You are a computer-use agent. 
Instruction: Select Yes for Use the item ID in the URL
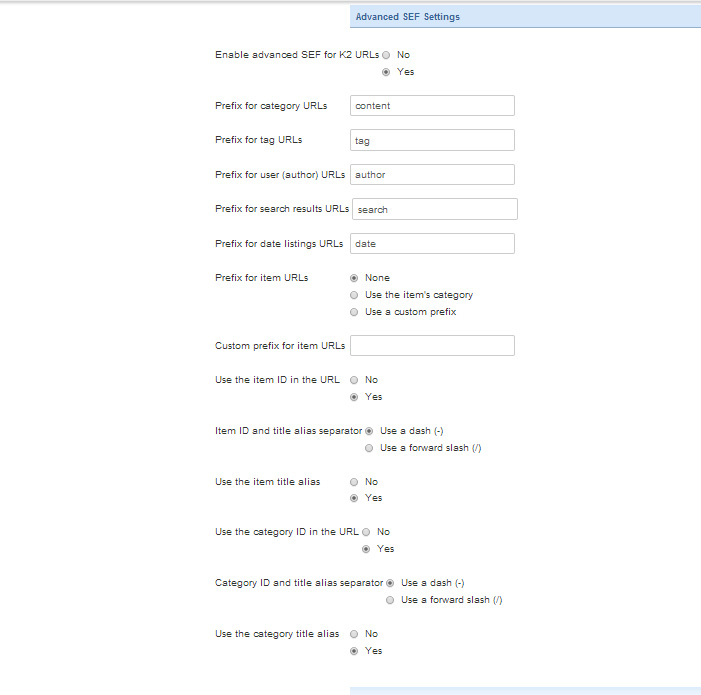(x=354, y=397)
